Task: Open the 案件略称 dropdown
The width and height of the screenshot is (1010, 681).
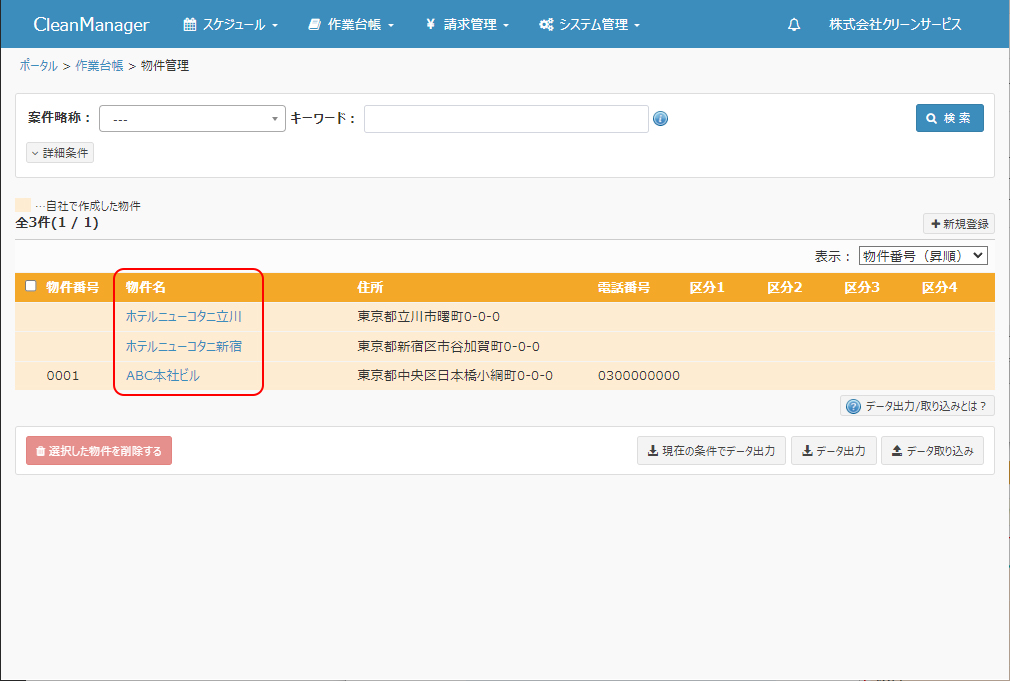Action: pos(192,119)
